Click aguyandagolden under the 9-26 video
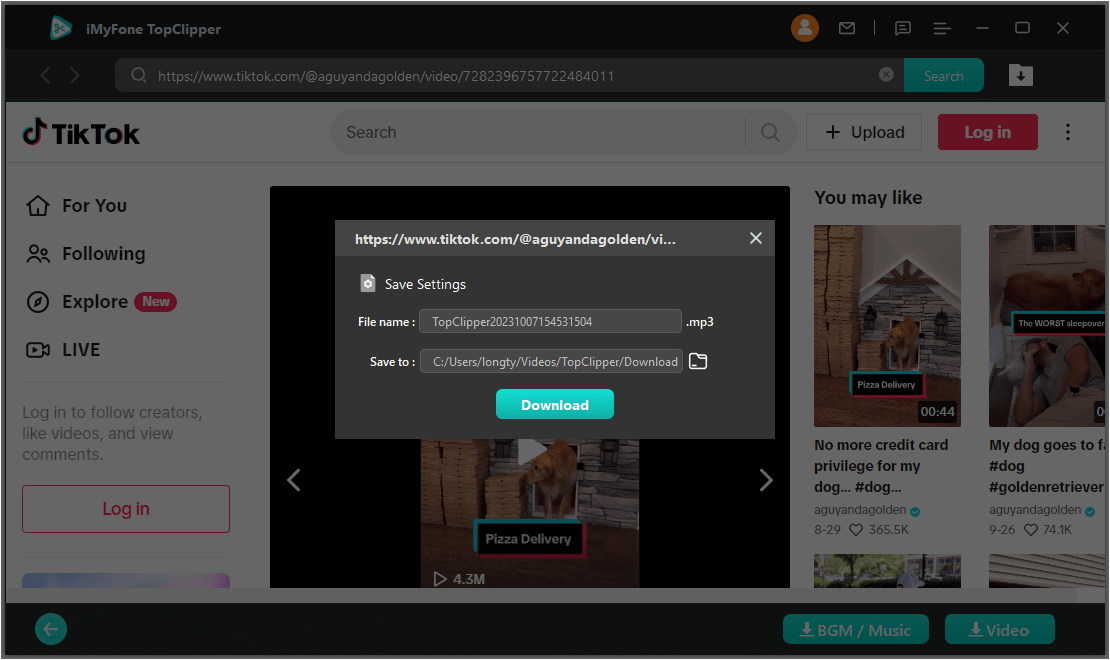 [x=1035, y=510]
